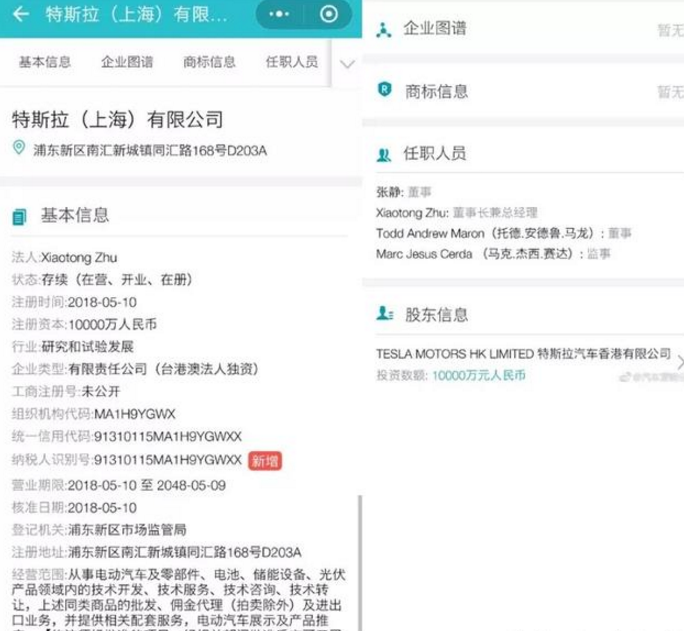The image size is (684, 631).
Task: Click the location pin icon by the address
Action: click(x=19, y=148)
